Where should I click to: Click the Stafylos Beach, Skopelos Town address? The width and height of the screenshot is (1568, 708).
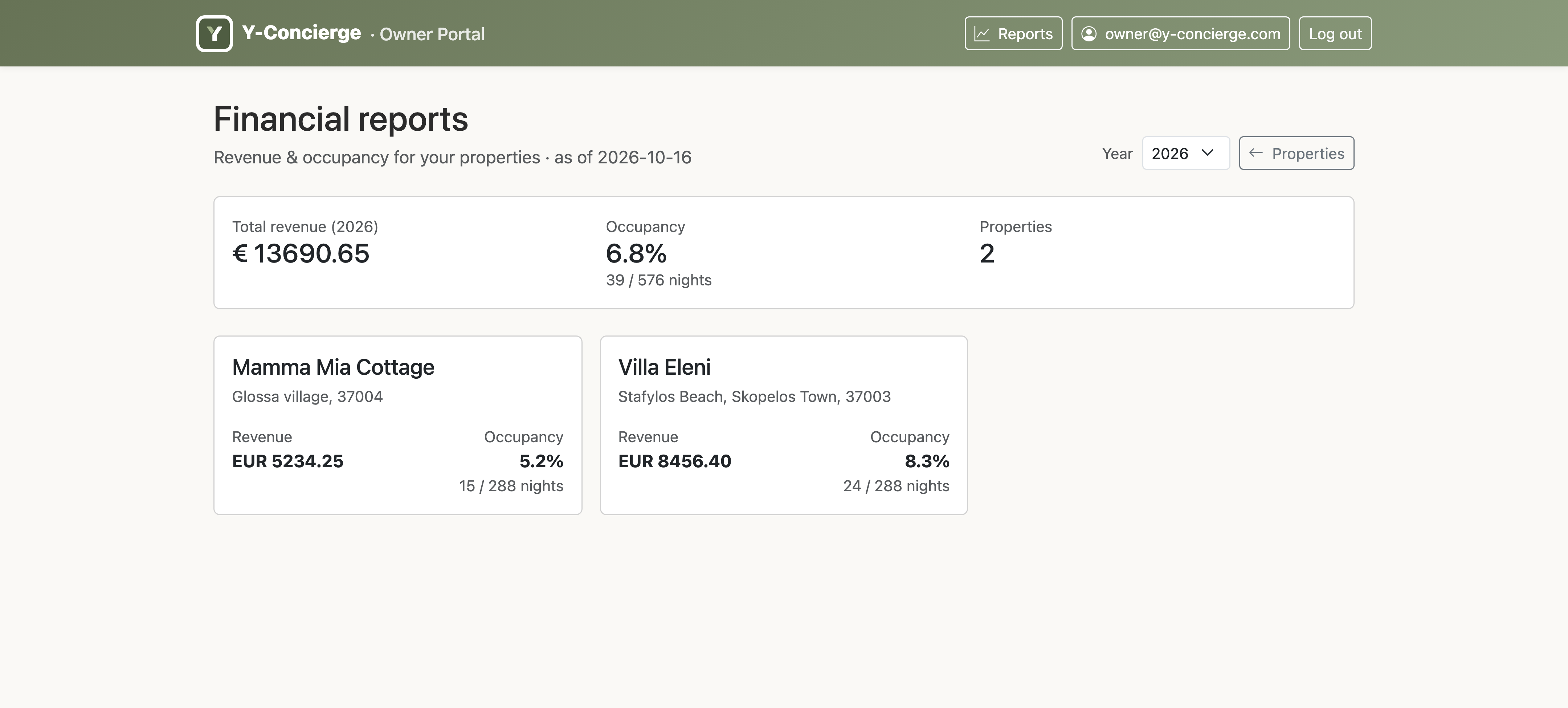[754, 397]
